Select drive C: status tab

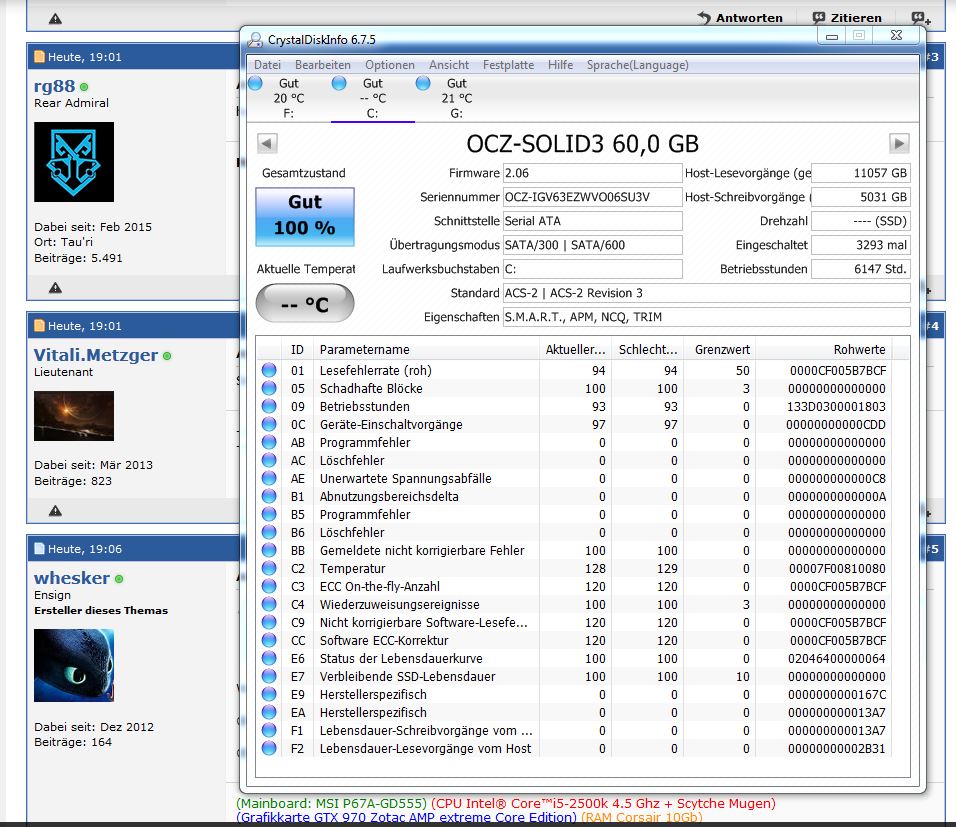click(x=373, y=98)
